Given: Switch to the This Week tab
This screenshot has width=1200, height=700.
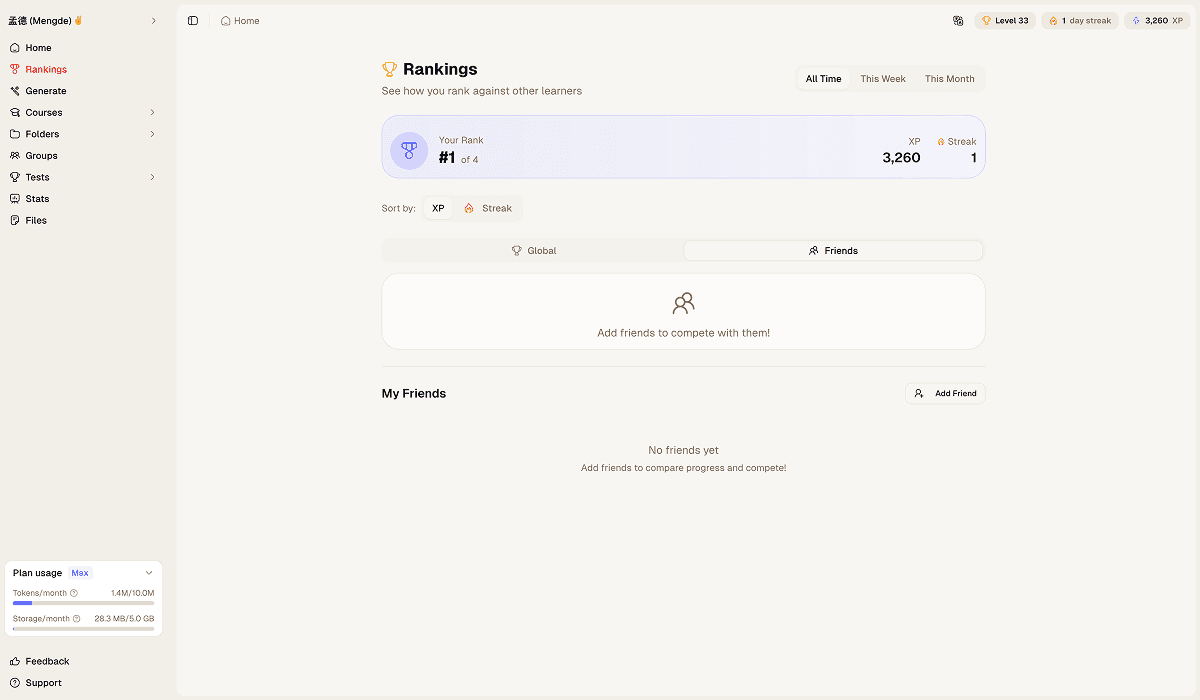Looking at the screenshot, I should 883,78.
